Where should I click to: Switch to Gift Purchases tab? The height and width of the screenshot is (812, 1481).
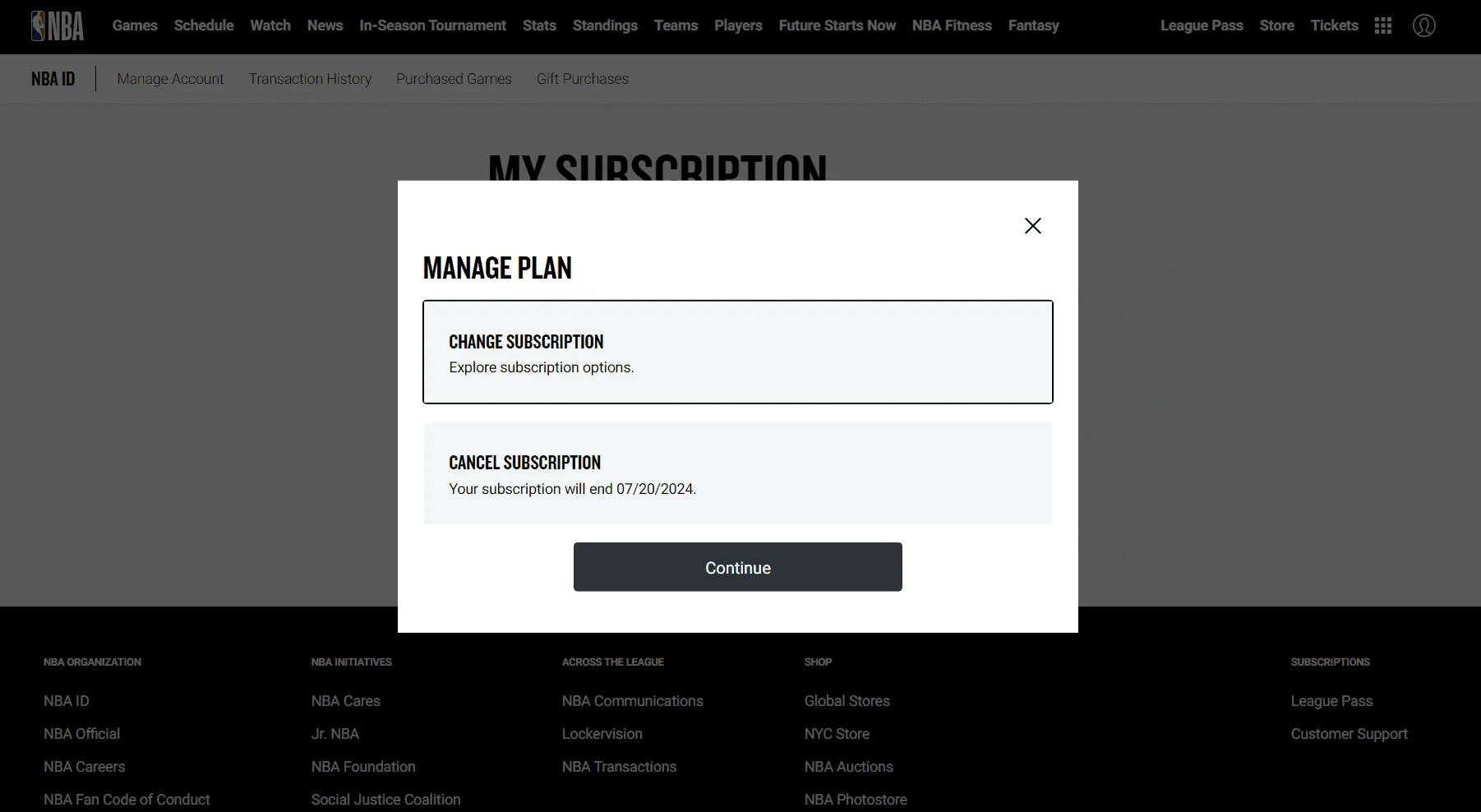click(x=583, y=79)
